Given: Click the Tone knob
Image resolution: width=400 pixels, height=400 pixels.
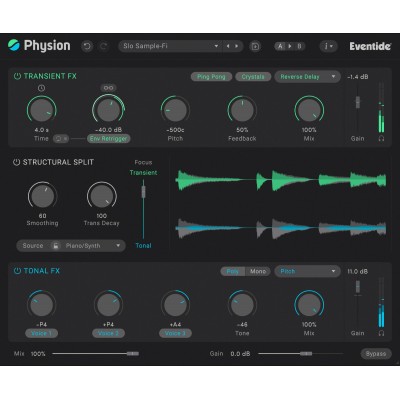Looking at the screenshot, I should tap(242, 305).
